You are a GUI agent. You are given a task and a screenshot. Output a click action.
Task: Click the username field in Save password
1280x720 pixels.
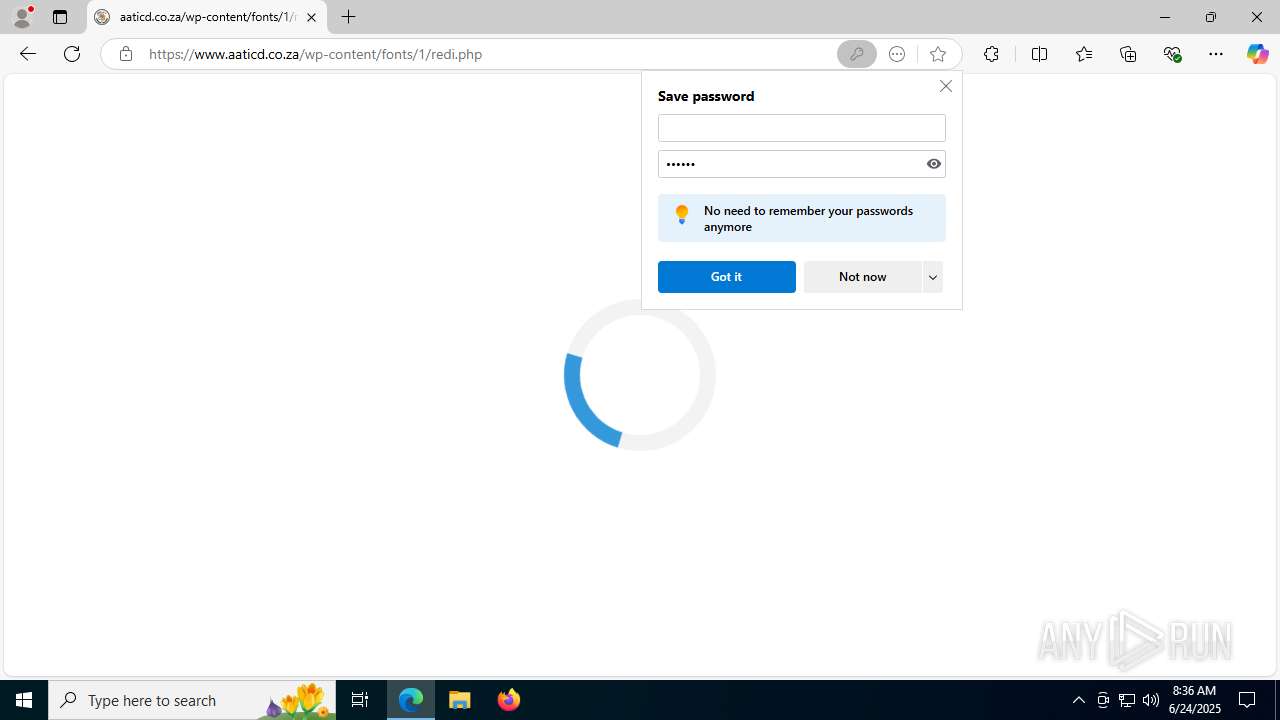pos(801,128)
